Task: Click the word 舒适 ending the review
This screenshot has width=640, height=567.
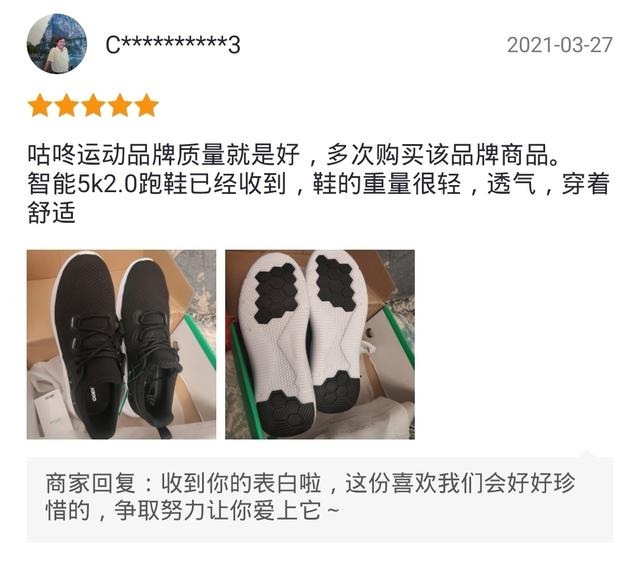Action: pyautogui.click(x=51, y=213)
